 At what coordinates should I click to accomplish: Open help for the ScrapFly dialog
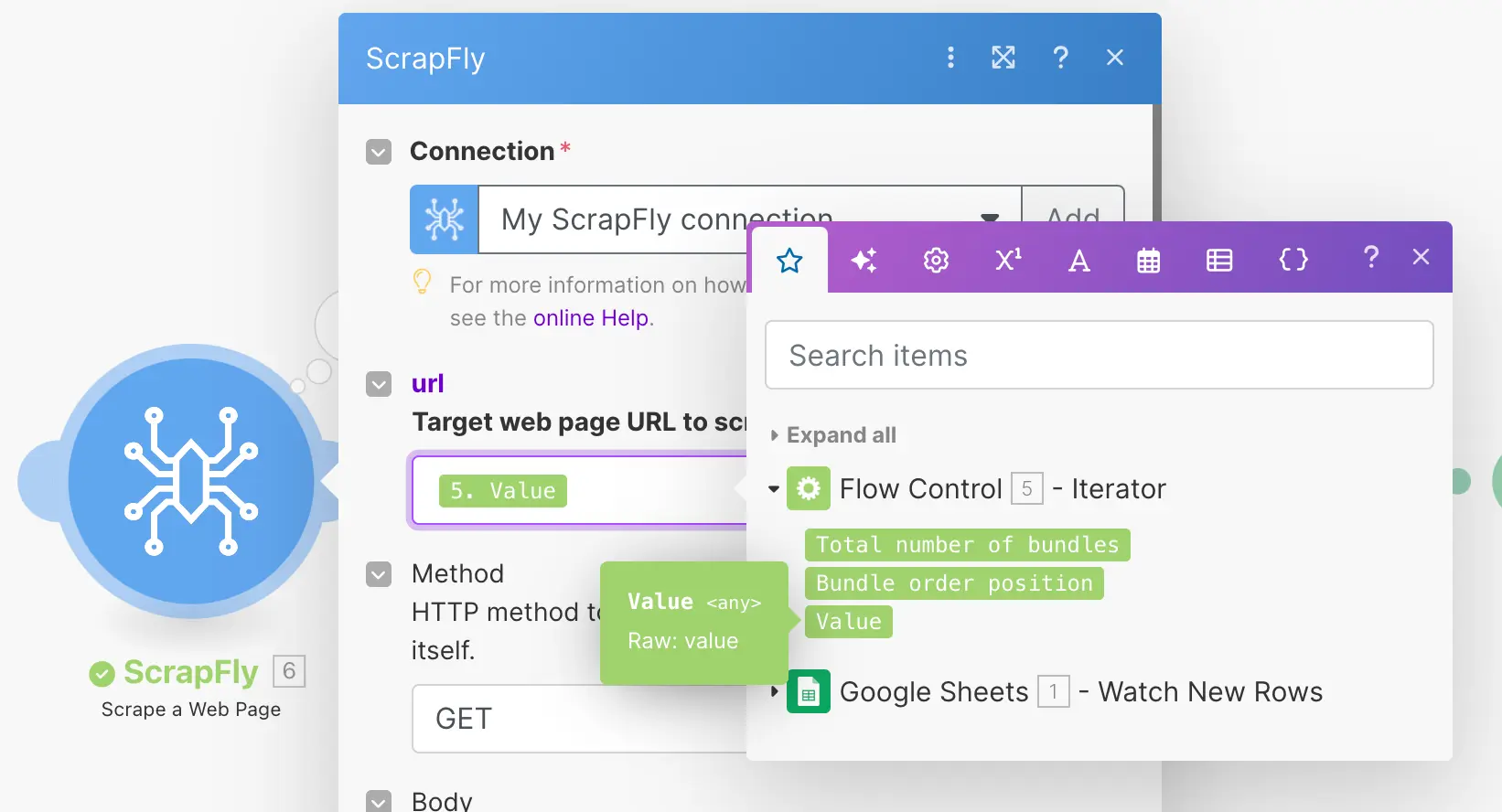click(x=1060, y=58)
